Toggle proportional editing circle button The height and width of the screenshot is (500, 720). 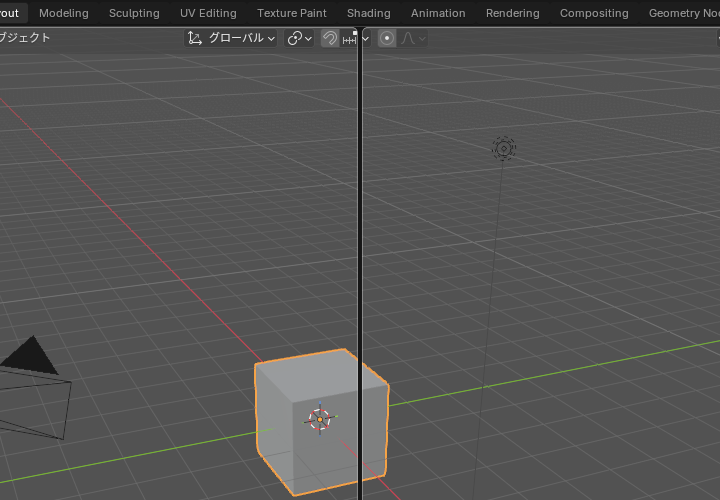(387, 38)
